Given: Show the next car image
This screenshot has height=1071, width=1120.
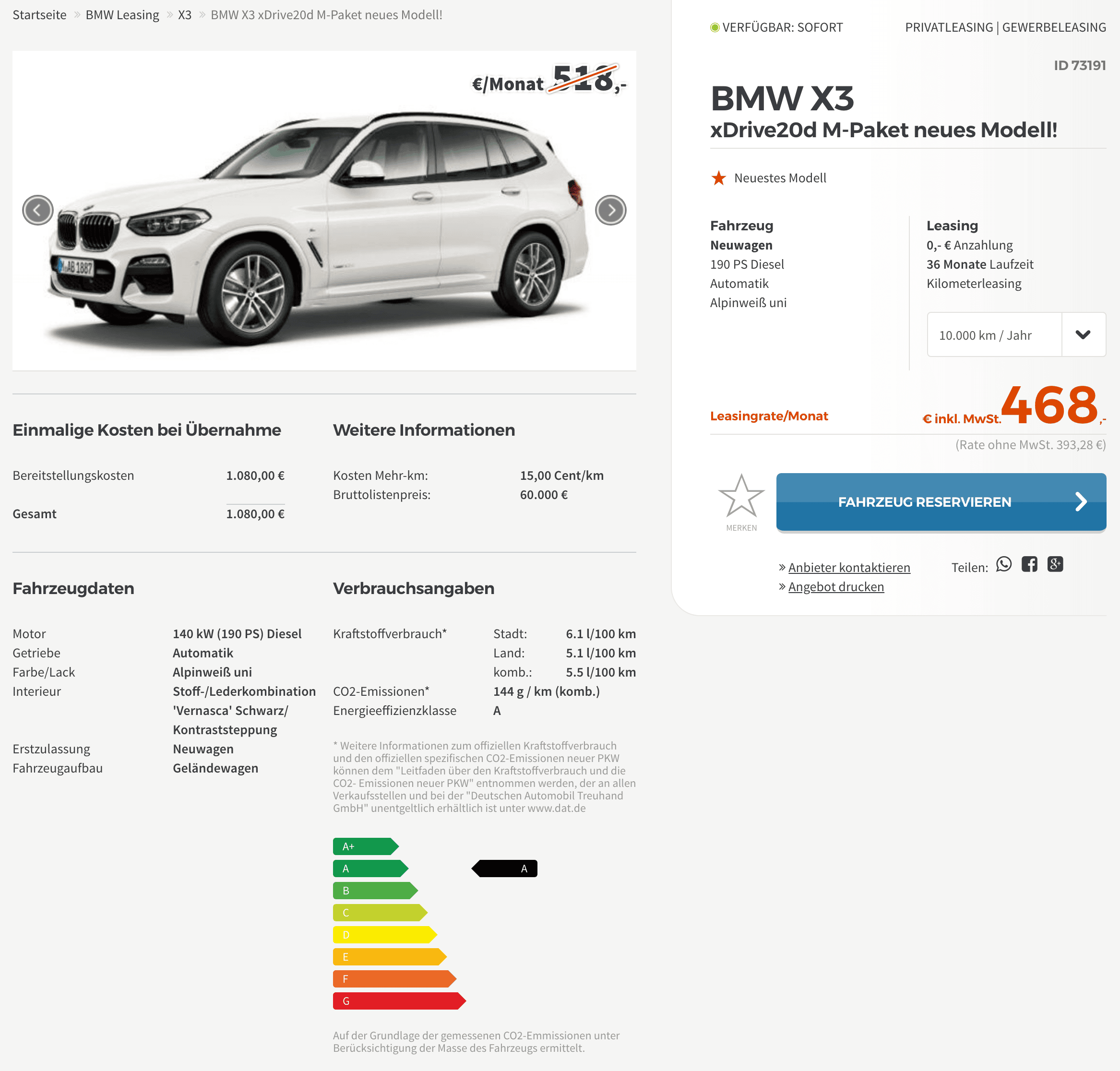Looking at the screenshot, I should coord(610,210).
